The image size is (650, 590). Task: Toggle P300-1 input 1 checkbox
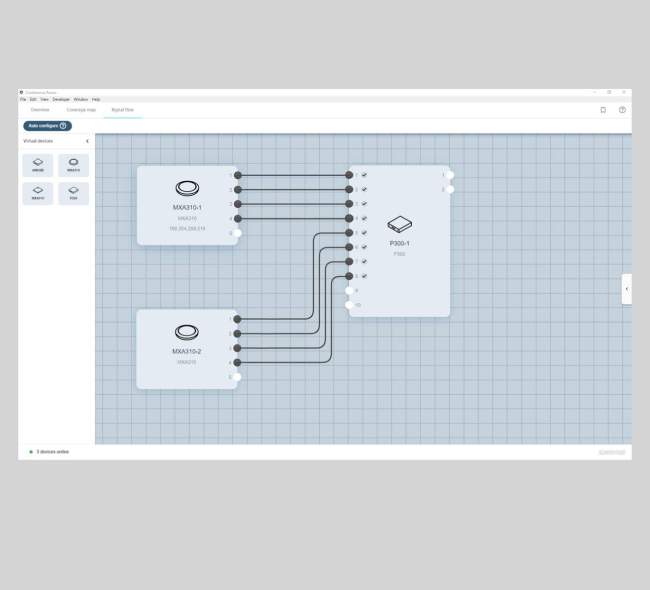pos(364,175)
